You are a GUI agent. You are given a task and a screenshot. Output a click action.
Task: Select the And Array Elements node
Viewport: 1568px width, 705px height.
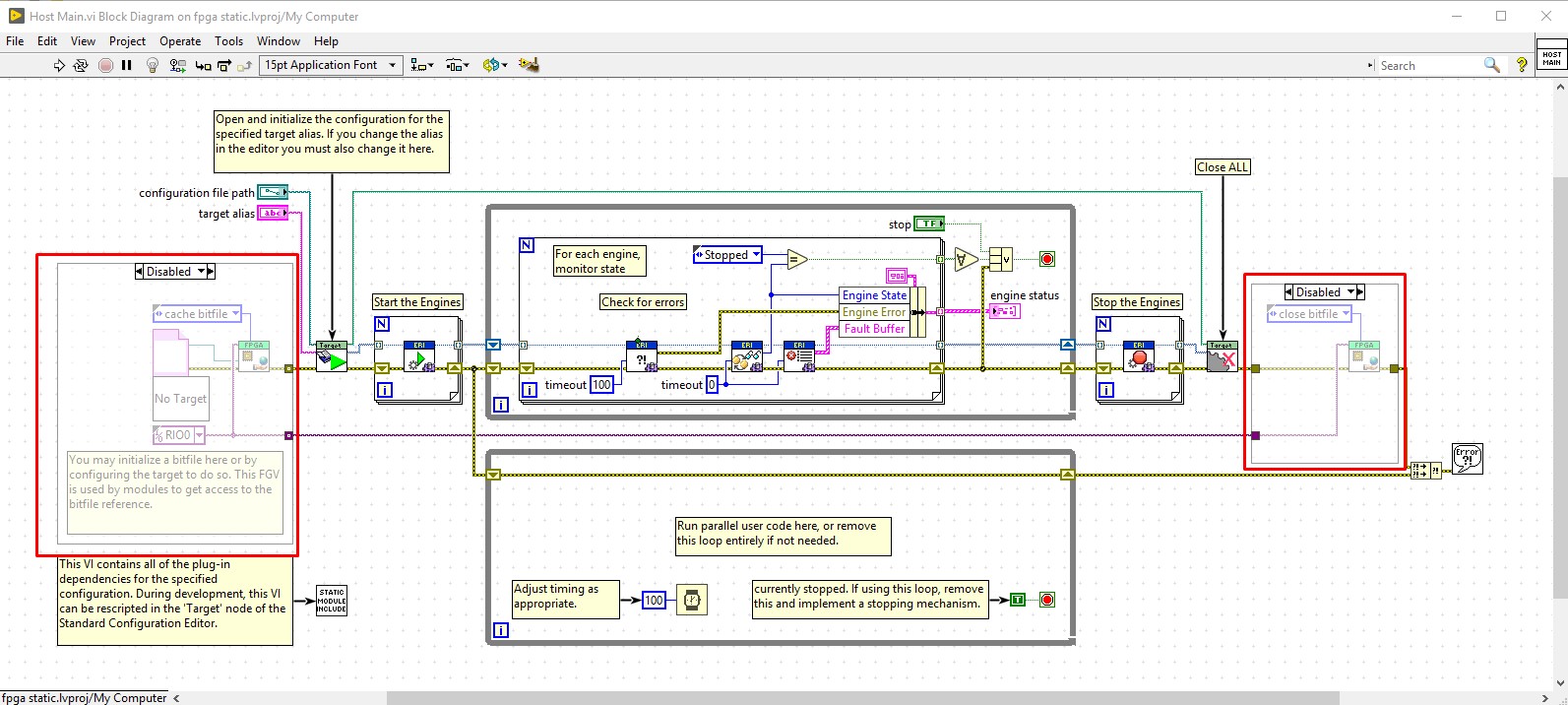pos(966,260)
